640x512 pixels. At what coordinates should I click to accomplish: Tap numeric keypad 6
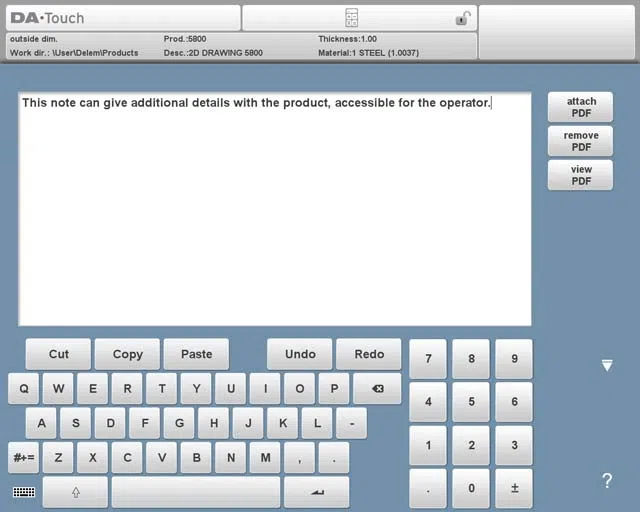point(514,402)
